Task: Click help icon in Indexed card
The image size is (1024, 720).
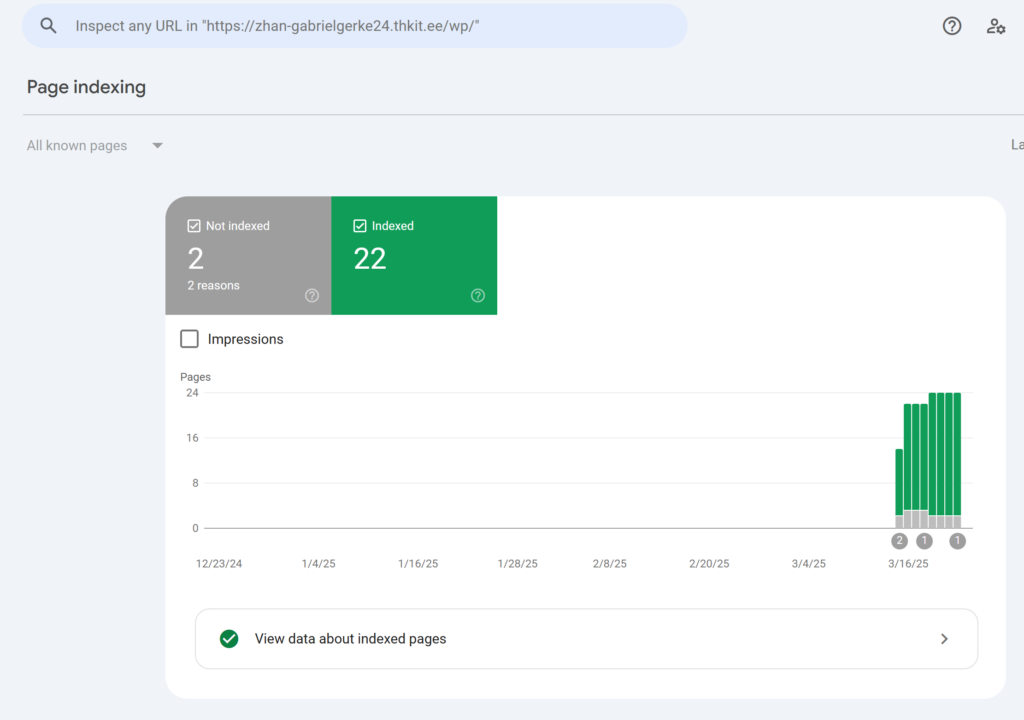Action: (478, 295)
